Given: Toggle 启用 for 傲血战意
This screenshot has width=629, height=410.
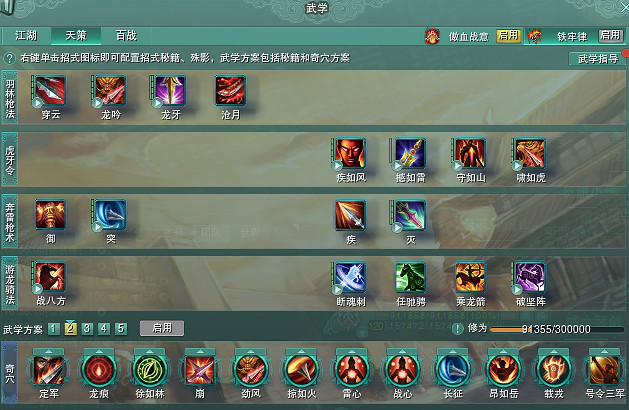Looking at the screenshot, I should coord(508,36).
